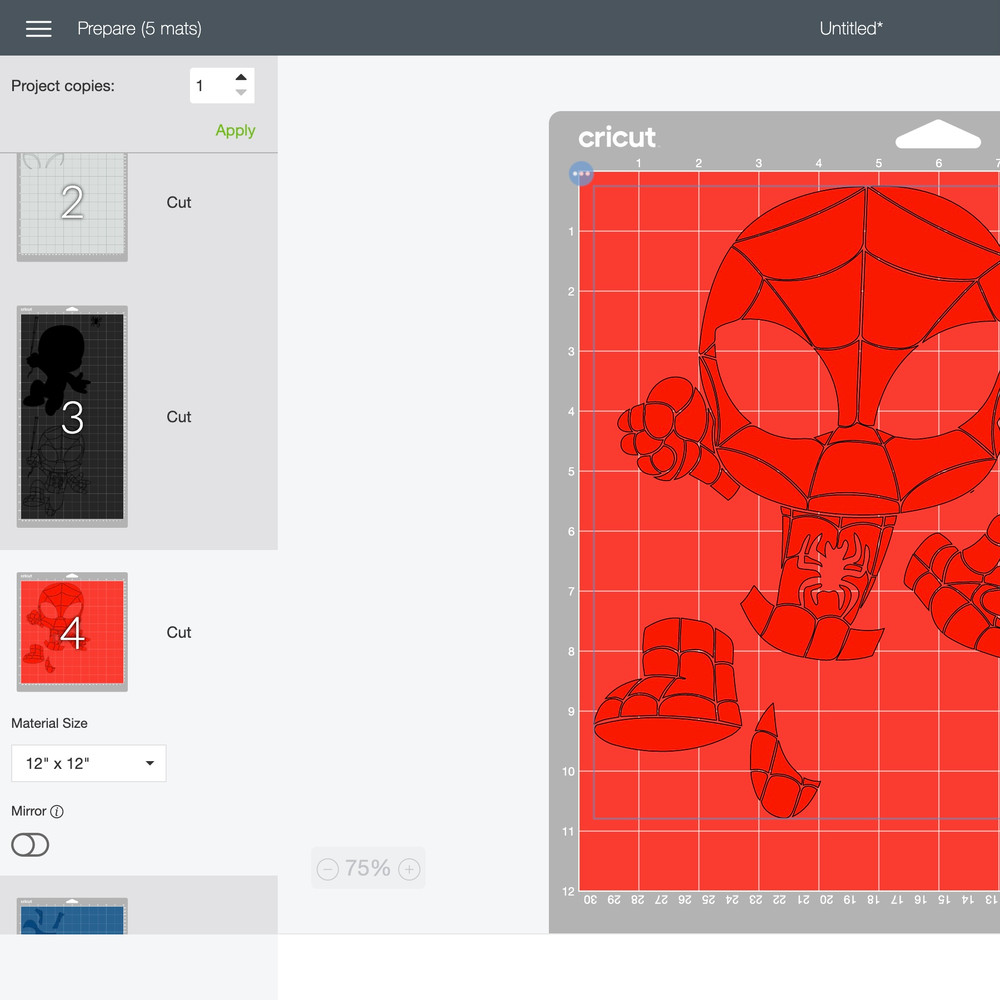Click the Untitled* project title

851,29
